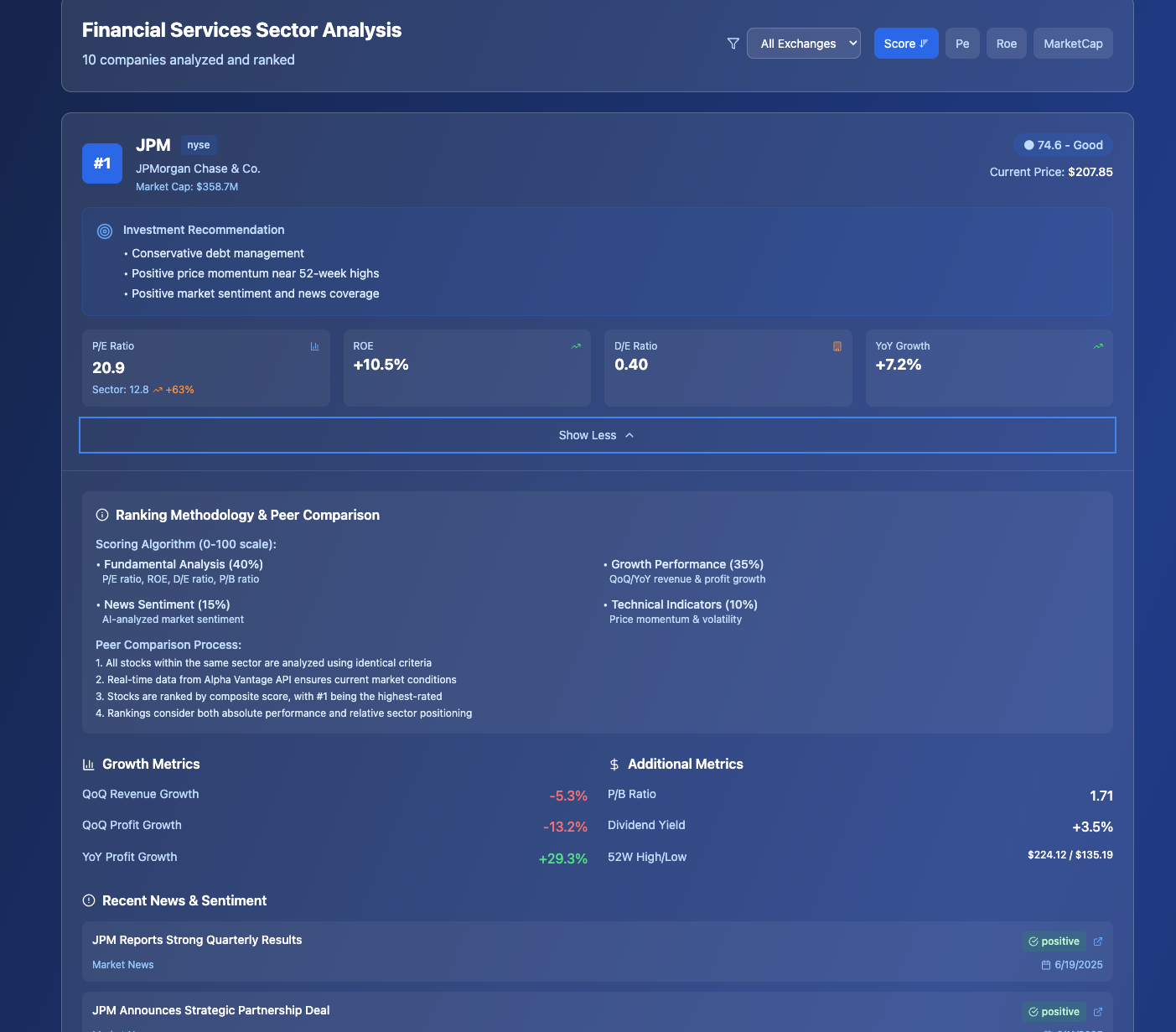Click the D/E Ratio 0.40 value
Screen dimensions: 1176x1032
(x=631, y=365)
